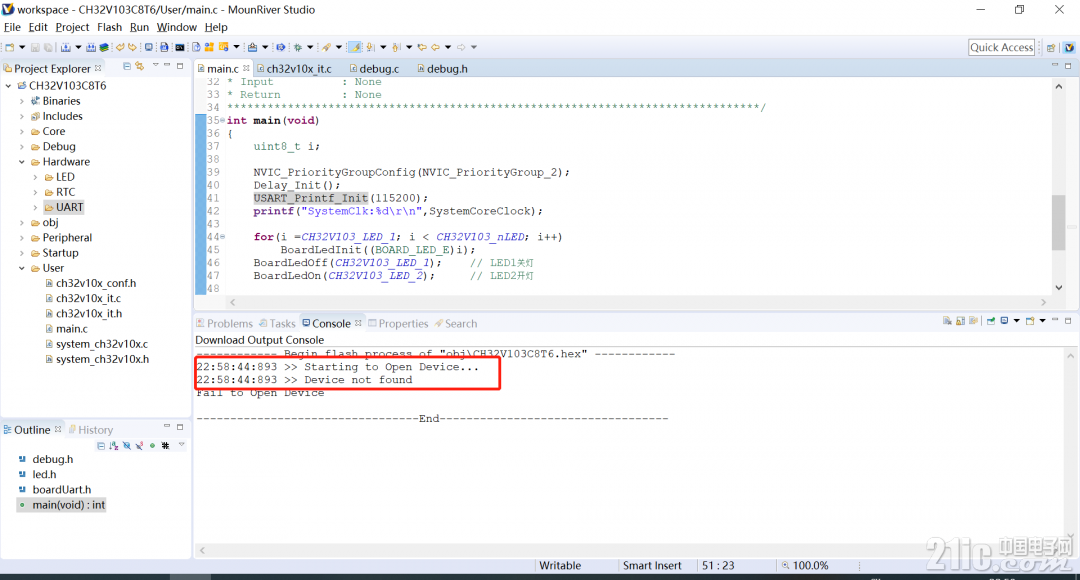Open the Display Selected Console dropdown arrow
This screenshot has width=1080, height=580.
pos(1017,321)
